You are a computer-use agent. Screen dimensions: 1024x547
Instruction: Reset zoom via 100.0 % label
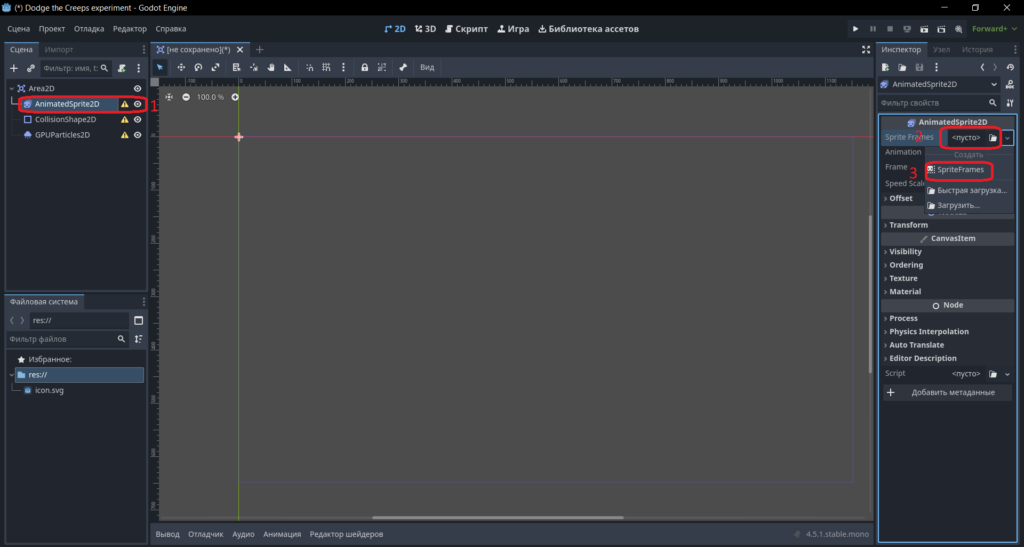[x=210, y=97]
